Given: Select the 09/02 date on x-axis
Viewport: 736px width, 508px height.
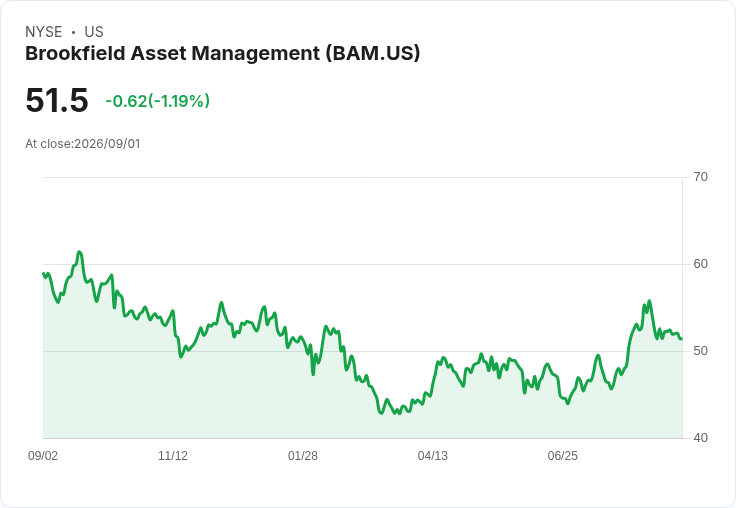Looking at the screenshot, I should (43, 456).
